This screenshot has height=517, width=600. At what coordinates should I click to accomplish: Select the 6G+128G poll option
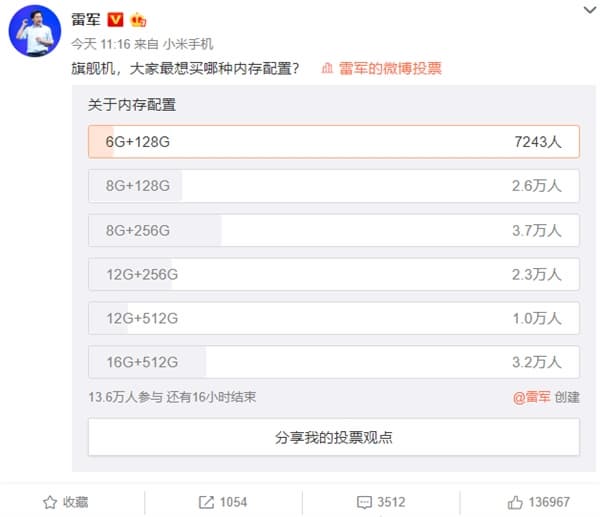(x=333, y=142)
